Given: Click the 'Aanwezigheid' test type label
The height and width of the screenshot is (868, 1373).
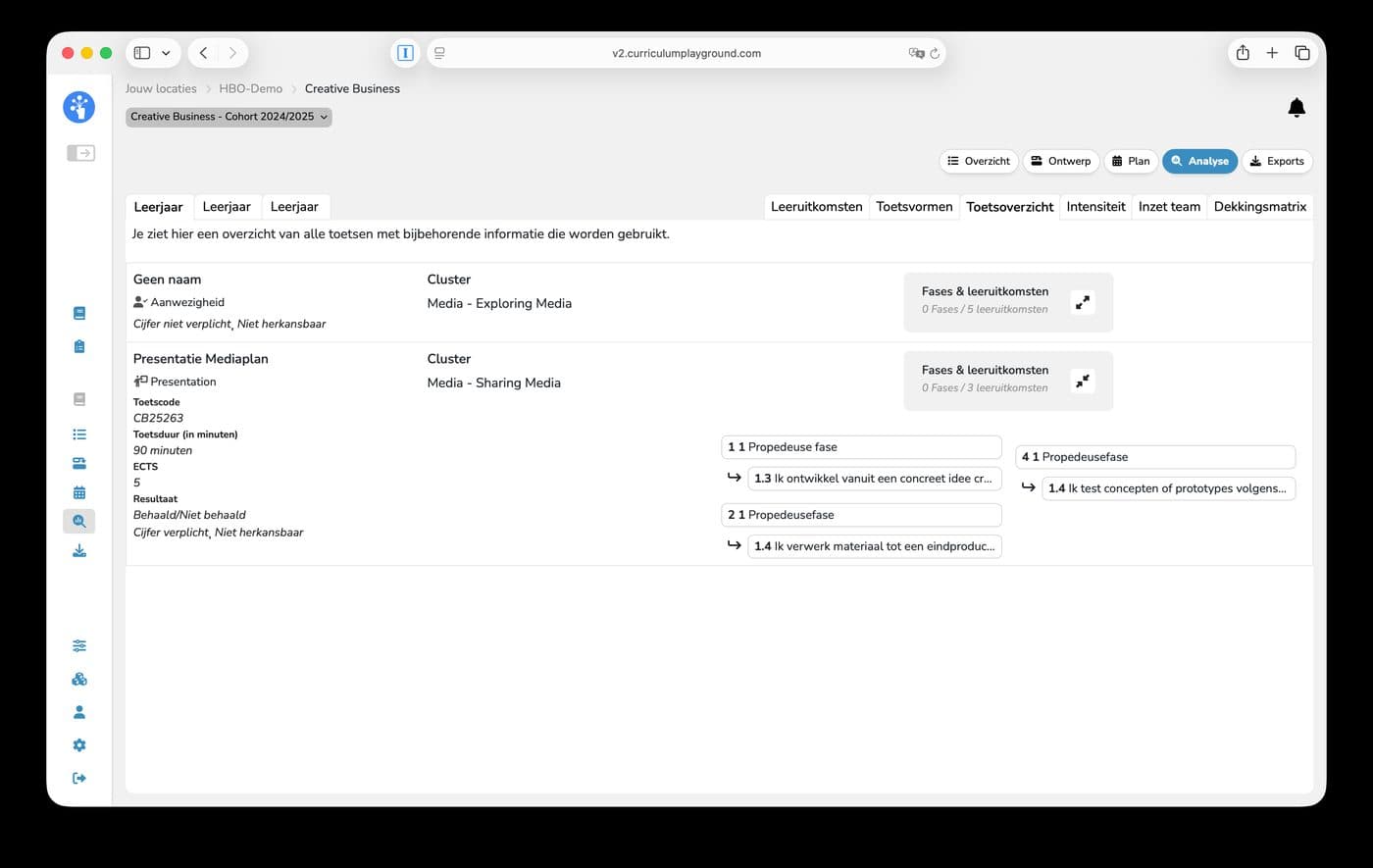Looking at the screenshot, I should tap(187, 302).
